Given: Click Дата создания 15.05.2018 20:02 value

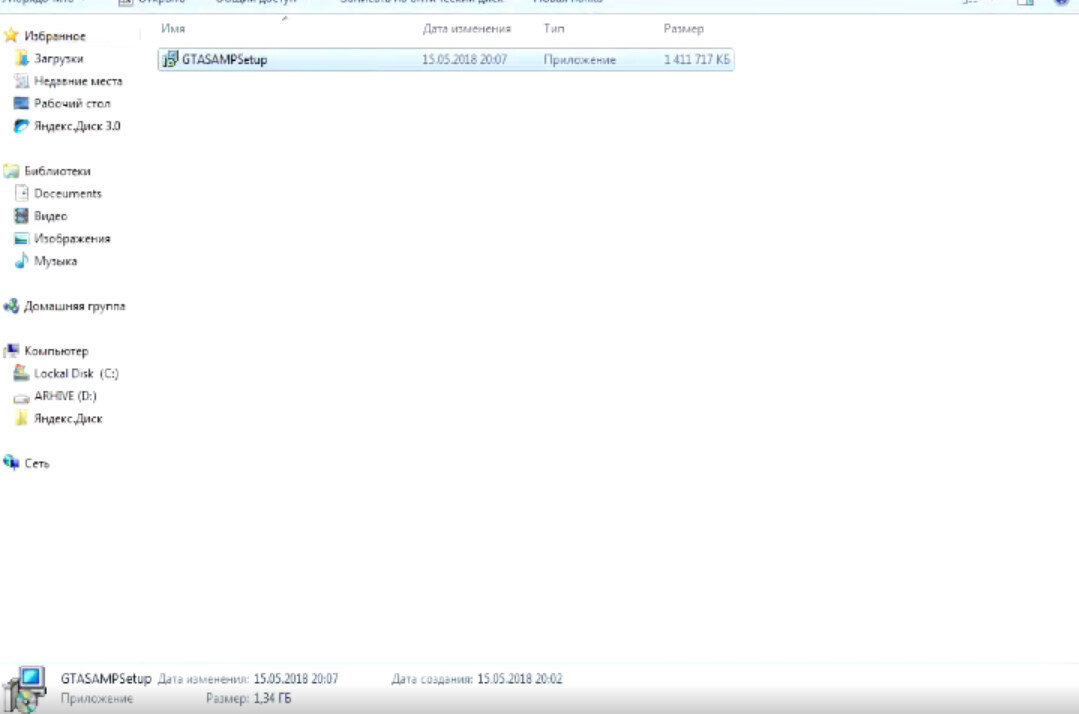Looking at the screenshot, I should [520, 679].
